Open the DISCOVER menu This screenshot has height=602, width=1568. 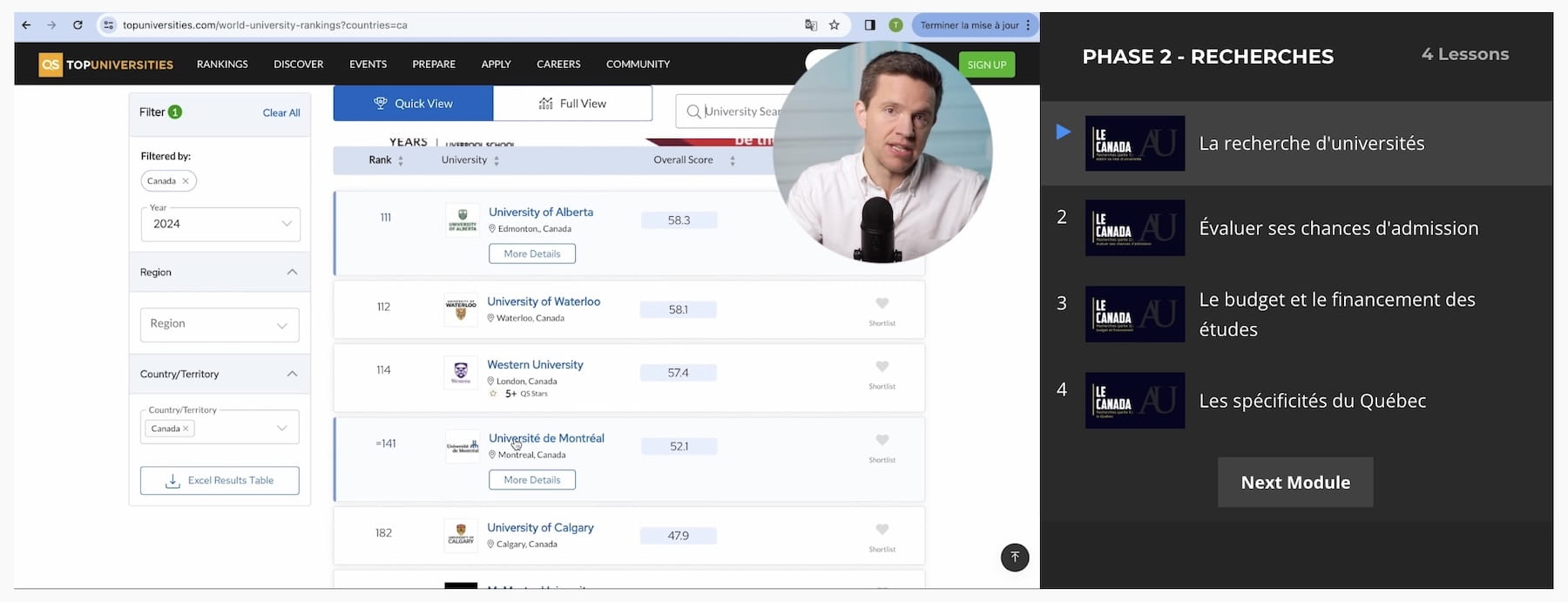pos(298,64)
